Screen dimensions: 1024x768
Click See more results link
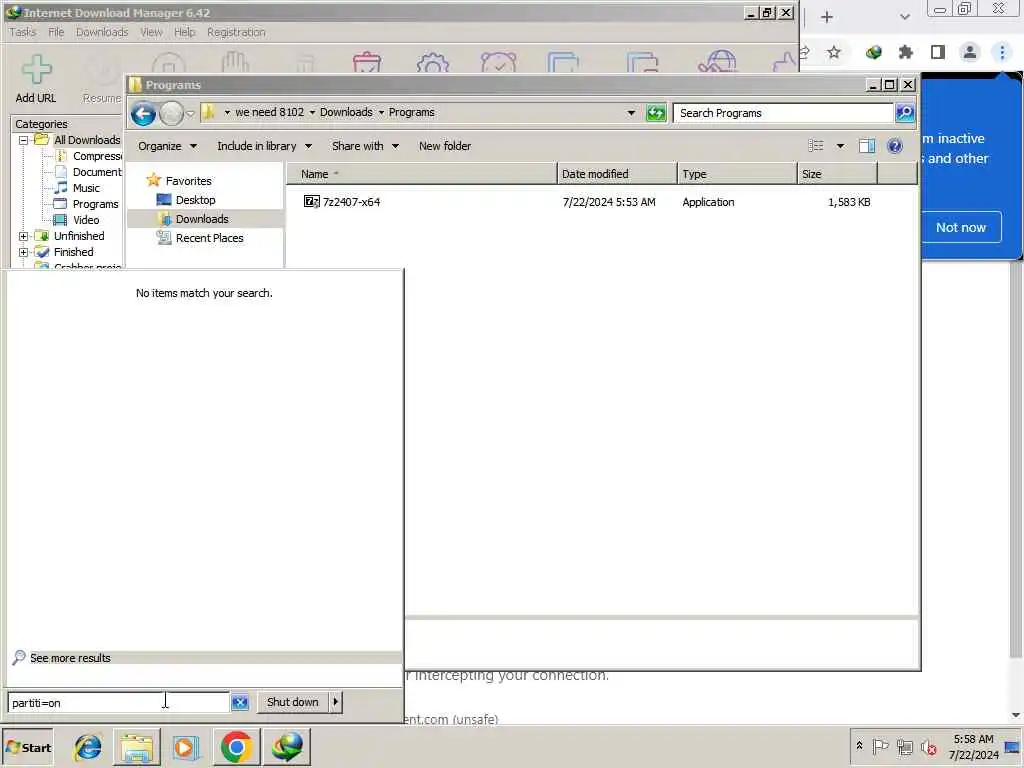70,658
